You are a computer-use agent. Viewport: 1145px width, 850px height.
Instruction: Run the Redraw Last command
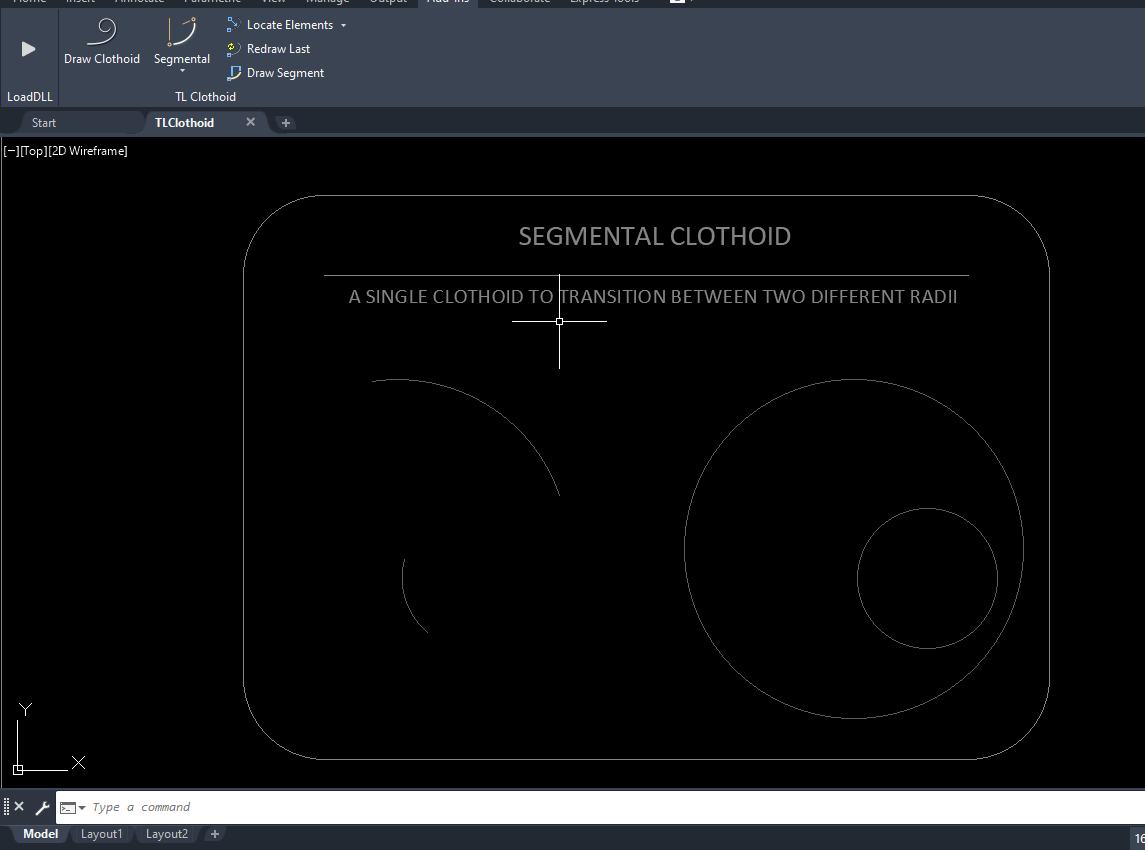click(x=268, y=49)
